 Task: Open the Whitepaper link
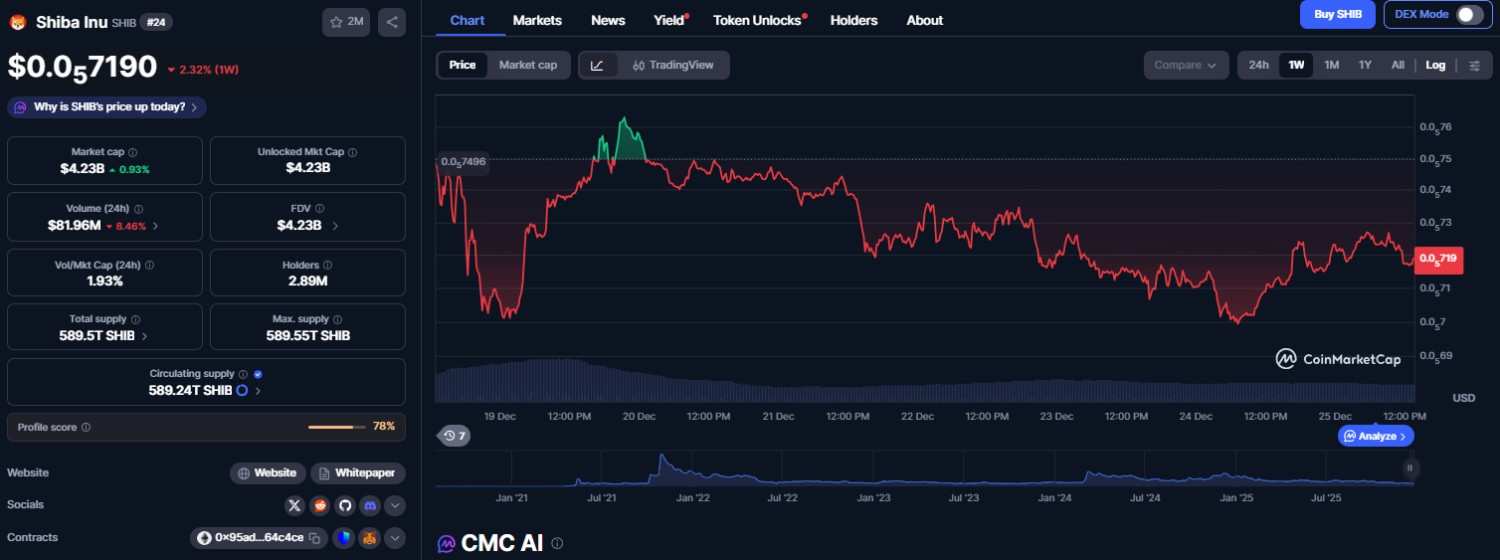tap(357, 473)
